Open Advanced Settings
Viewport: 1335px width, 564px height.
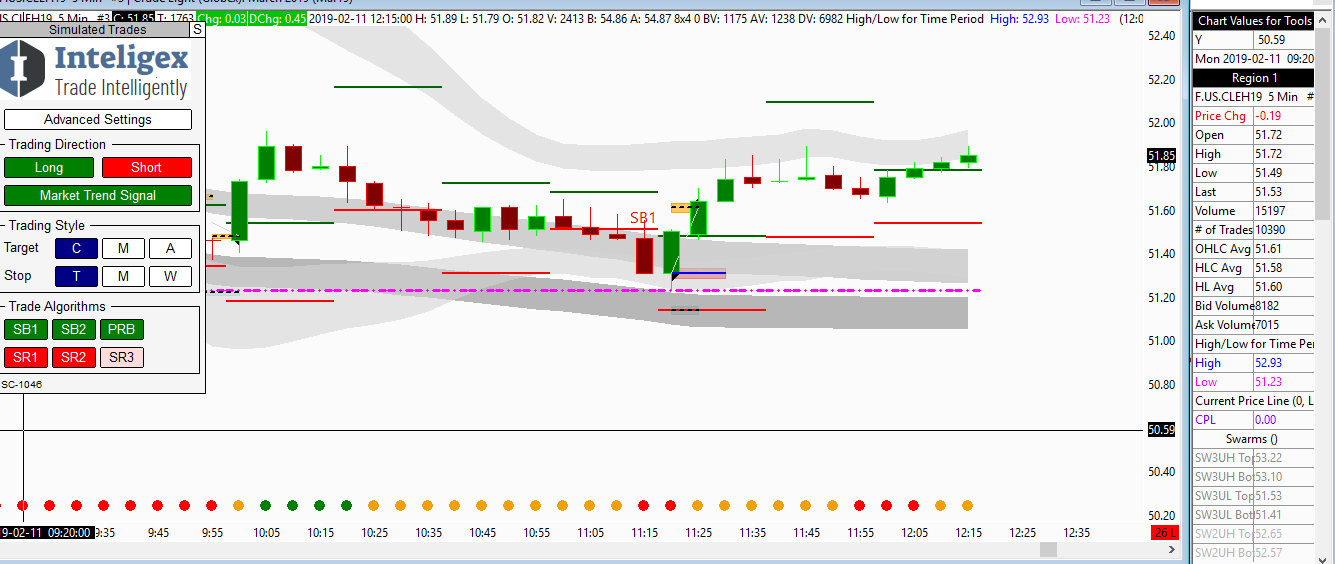click(x=98, y=119)
